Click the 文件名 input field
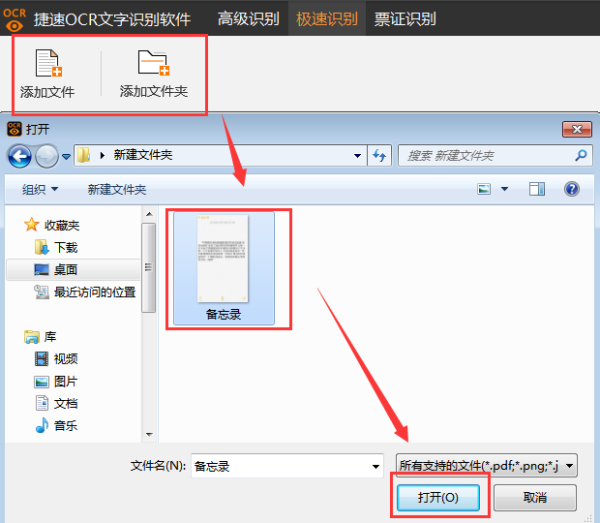This screenshot has width=600, height=523. tap(279, 465)
